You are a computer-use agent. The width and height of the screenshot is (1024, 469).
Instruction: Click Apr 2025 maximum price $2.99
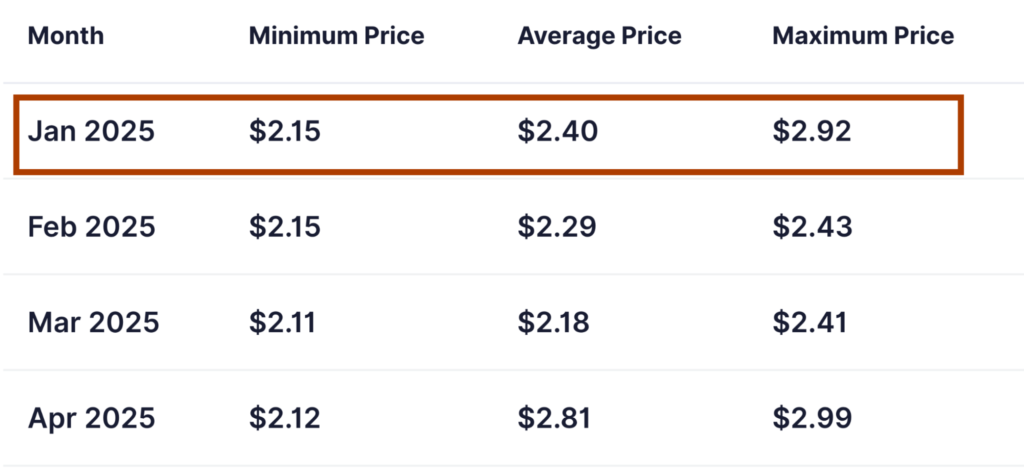coord(812,418)
